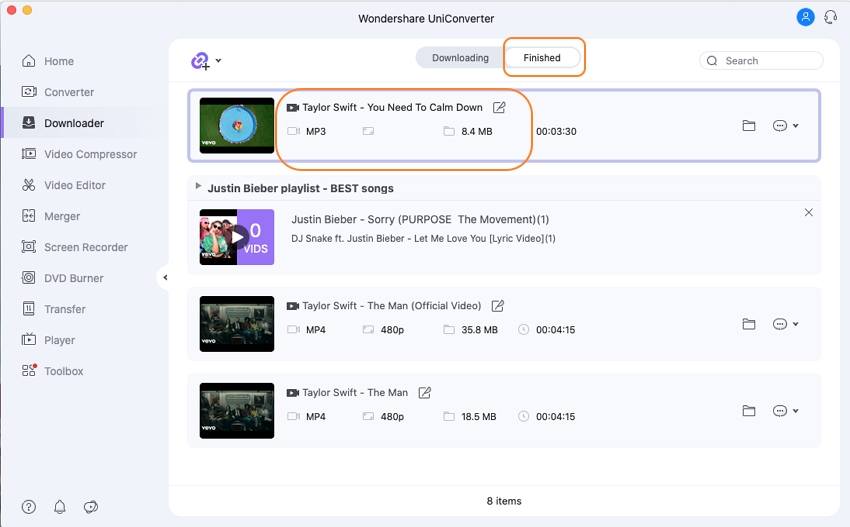Open the help question mark icon
Image resolution: width=850 pixels, height=527 pixels.
29,507
